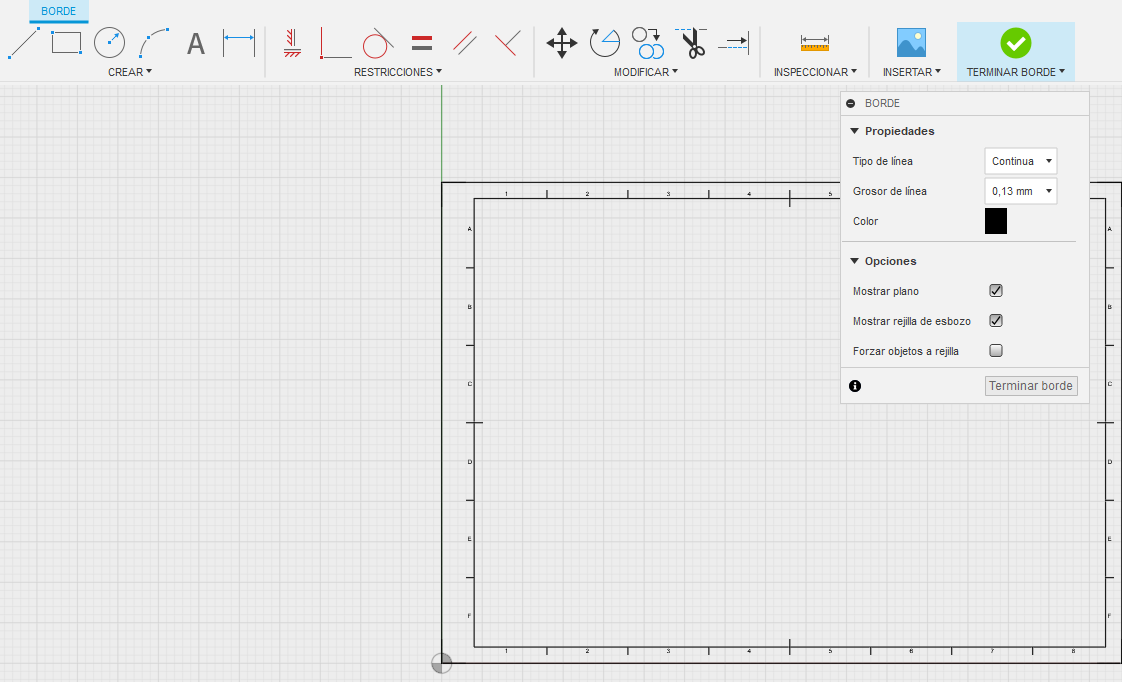Viewport: 1122px width, 682px height.
Task: Click the Grosor de línea label
Action: (x=889, y=191)
